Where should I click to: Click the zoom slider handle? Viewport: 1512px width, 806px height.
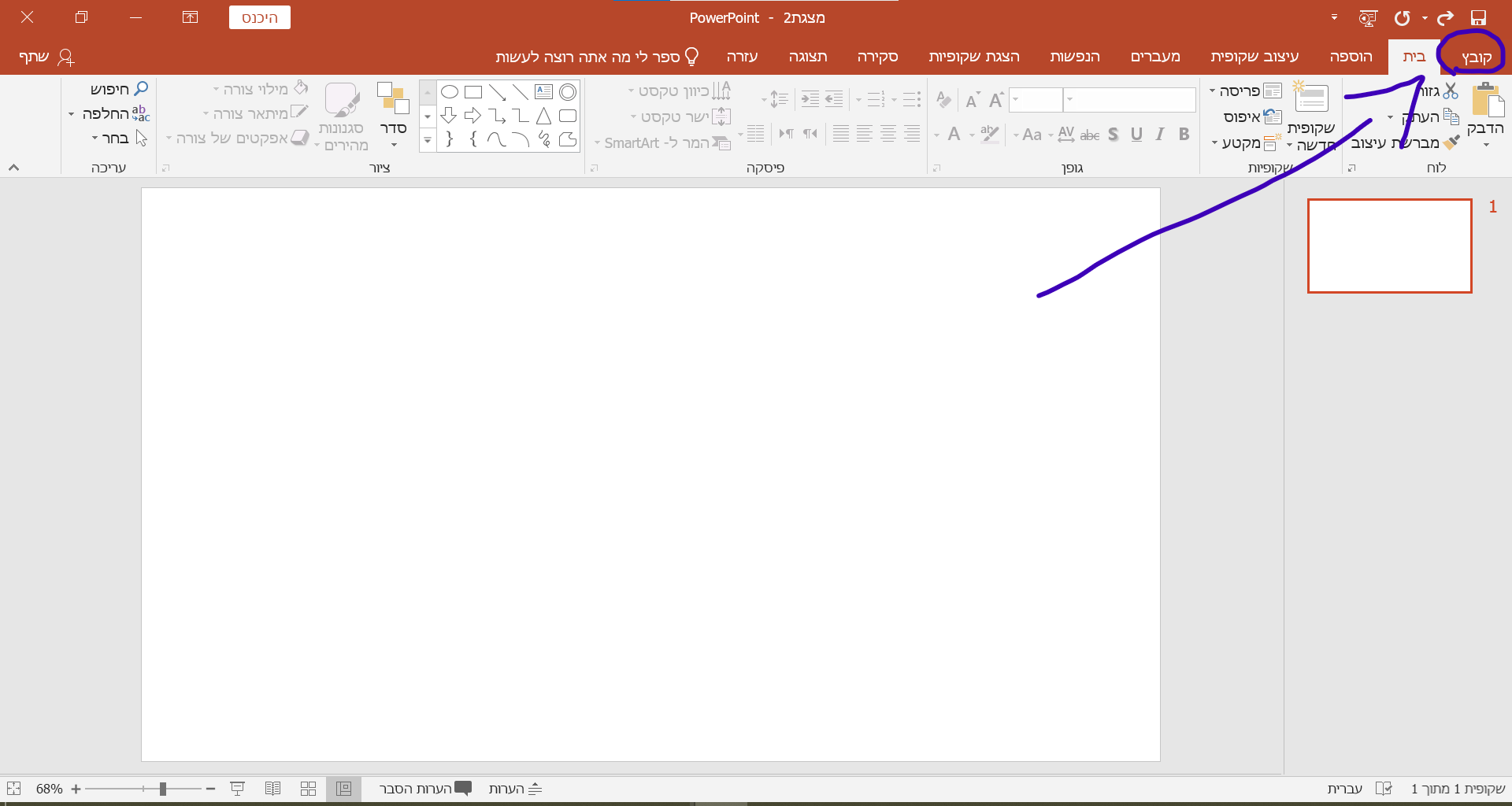(x=162, y=789)
